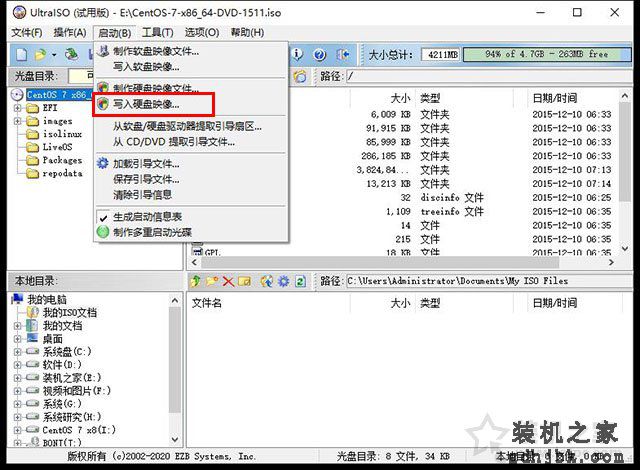Open the 帮助(H) menu

pos(247,33)
